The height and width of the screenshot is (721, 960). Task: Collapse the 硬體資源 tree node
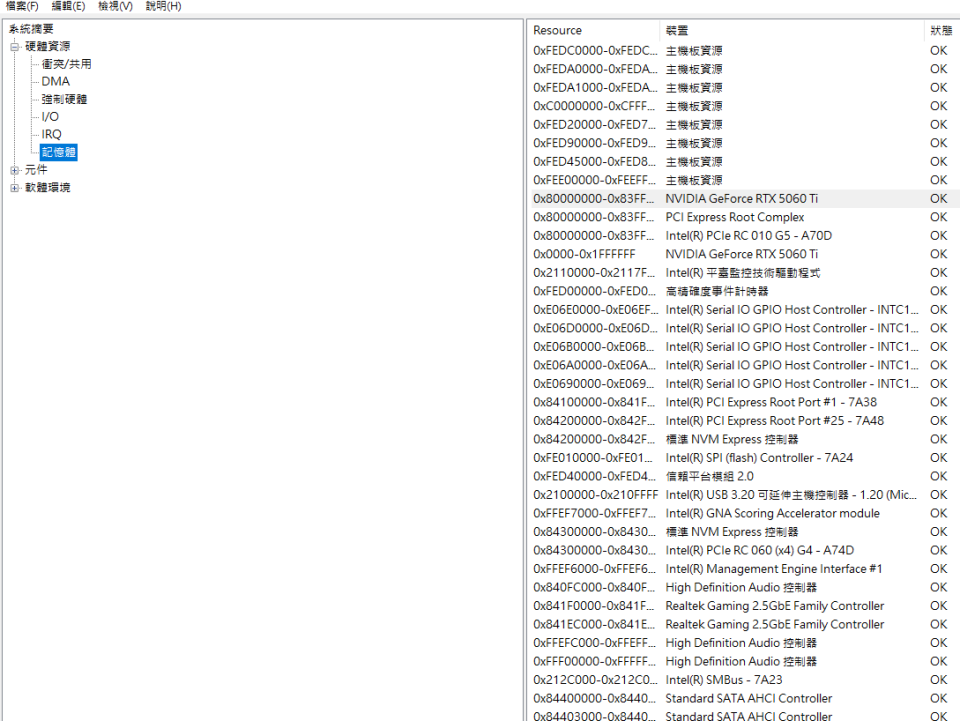pyautogui.click(x=15, y=47)
